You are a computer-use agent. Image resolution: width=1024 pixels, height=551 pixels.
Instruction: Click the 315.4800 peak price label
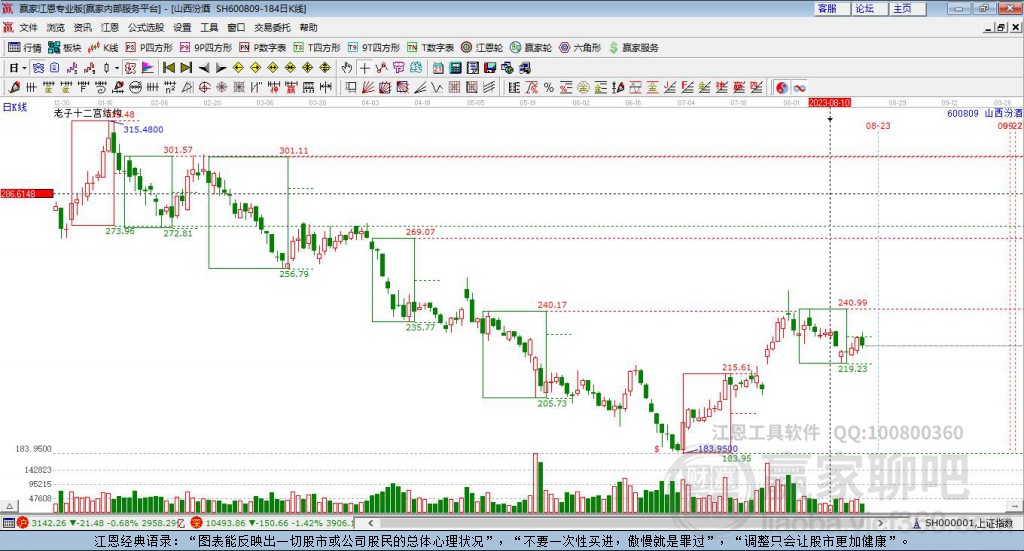143,129
